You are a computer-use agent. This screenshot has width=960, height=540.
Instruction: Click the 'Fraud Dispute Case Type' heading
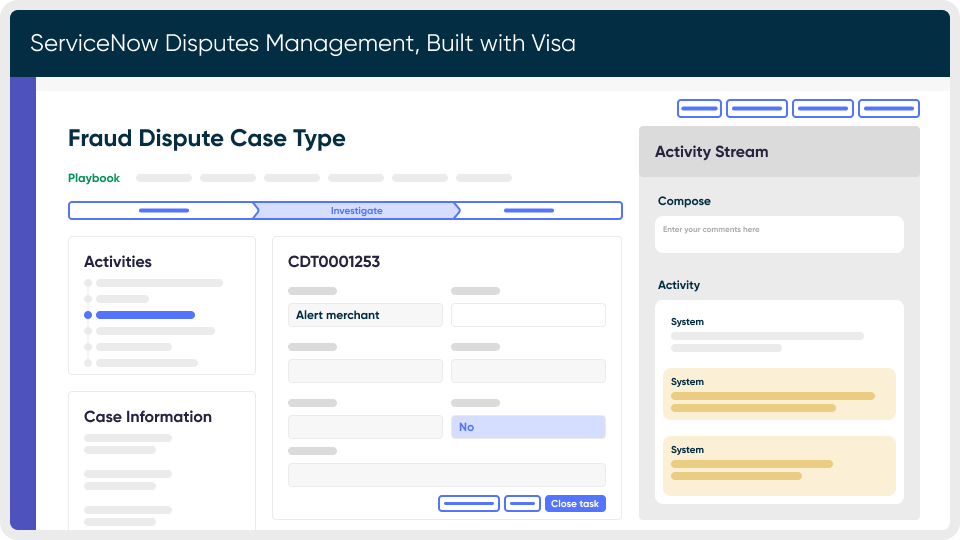[x=206, y=138]
